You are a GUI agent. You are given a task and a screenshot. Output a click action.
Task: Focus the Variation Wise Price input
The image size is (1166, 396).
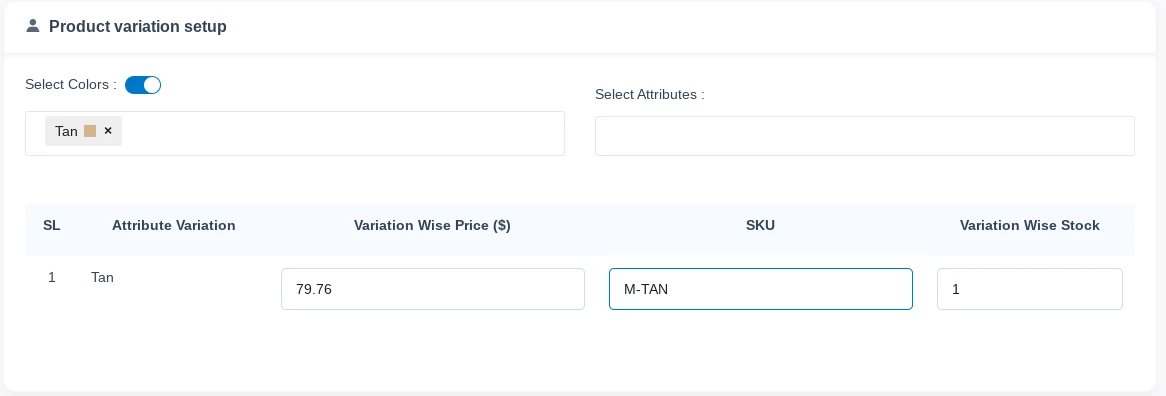pyautogui.click(x=433, y=289)
